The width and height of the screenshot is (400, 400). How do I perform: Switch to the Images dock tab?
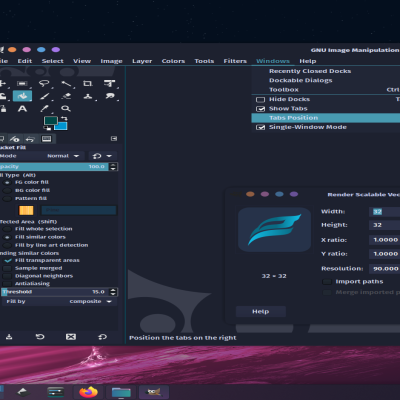[x=46, y=139]
